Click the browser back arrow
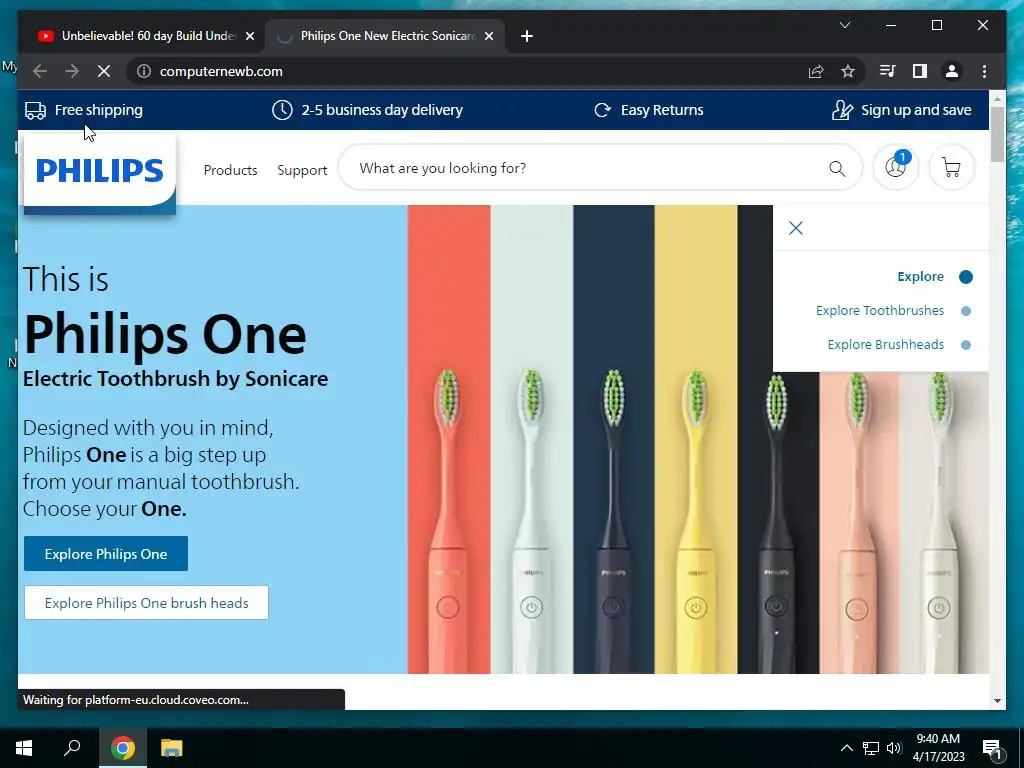Viewport: 1024px width, 768px height. click(40, 71)
